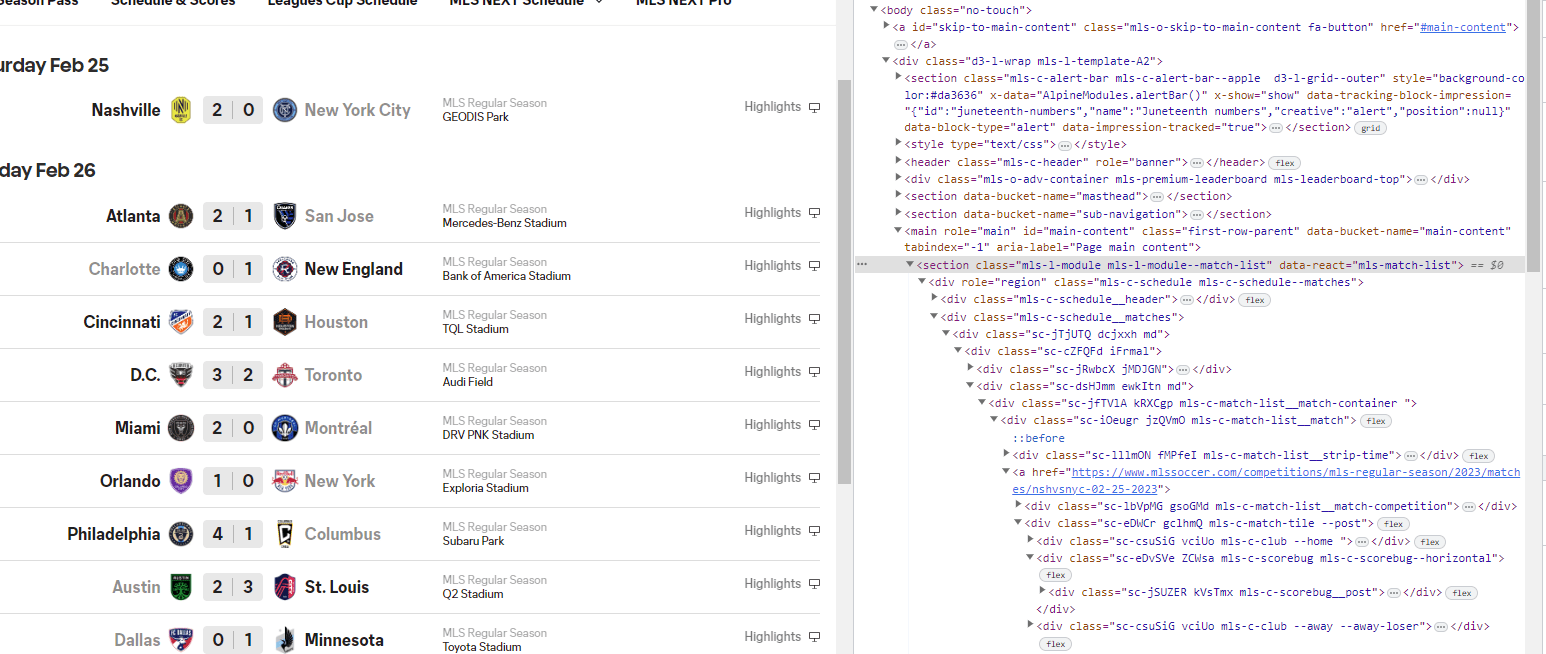Click the webpage vertical scrollbar
The image size is (1546, 654).
tap(844, 280)
